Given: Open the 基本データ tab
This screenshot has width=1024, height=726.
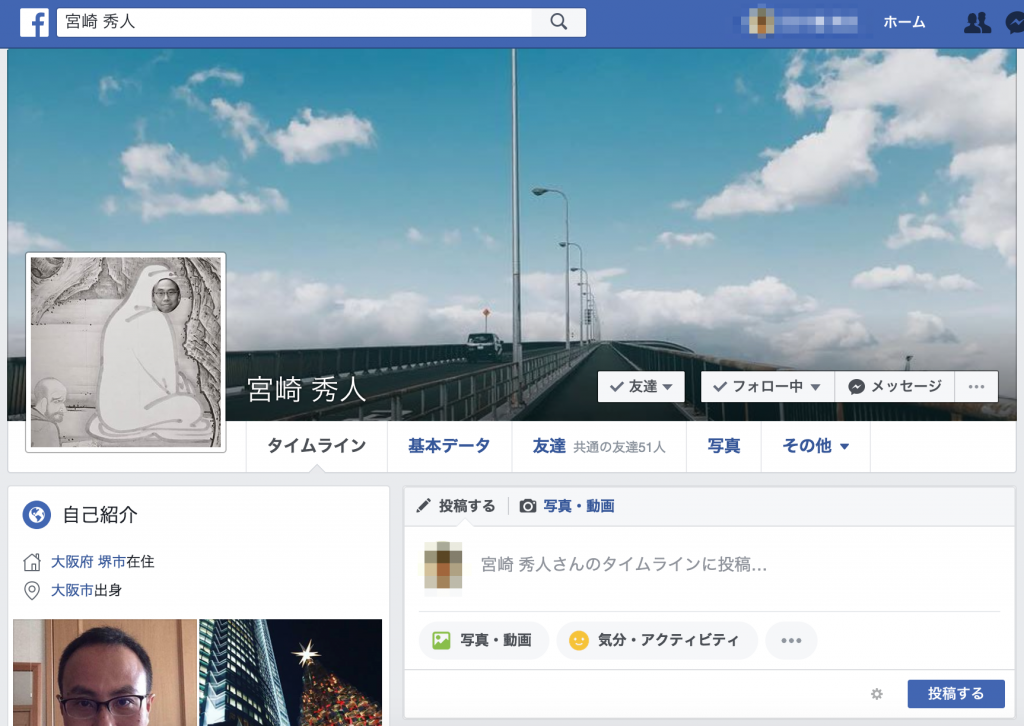Looking at the screenshot, I should [449, 446].
